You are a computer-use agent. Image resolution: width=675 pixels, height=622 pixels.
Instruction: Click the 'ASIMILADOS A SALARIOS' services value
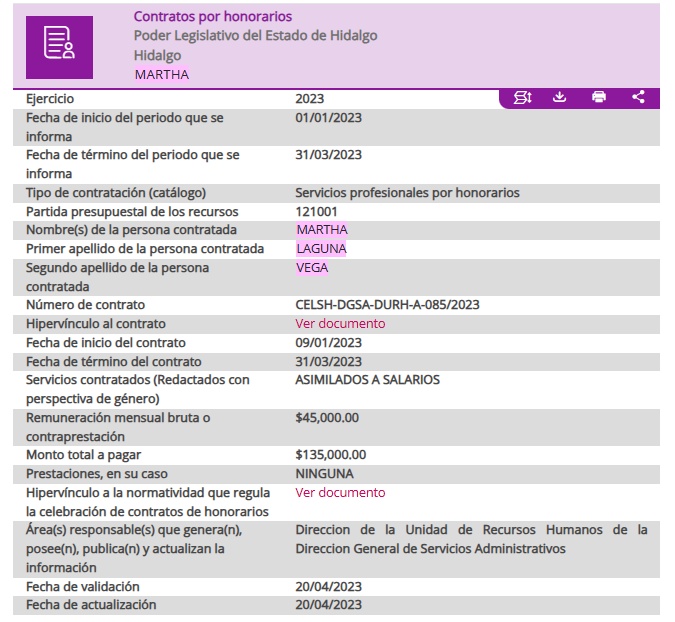tap(367, 380)
